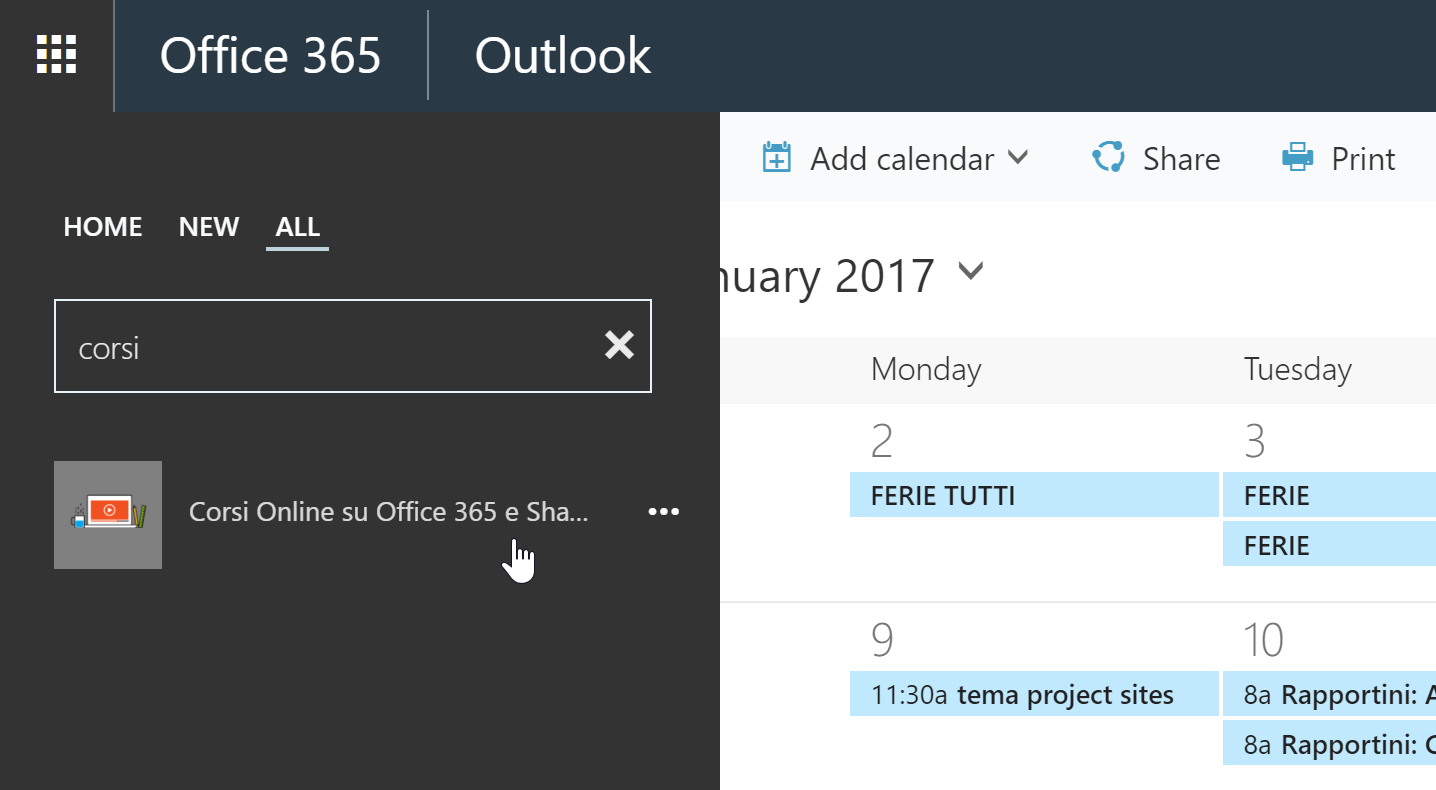Image resolution: width=1436 pixels, height=790 pixels.
Task: Click the Add calendar plus icon
Action: [x=777, y=158]
